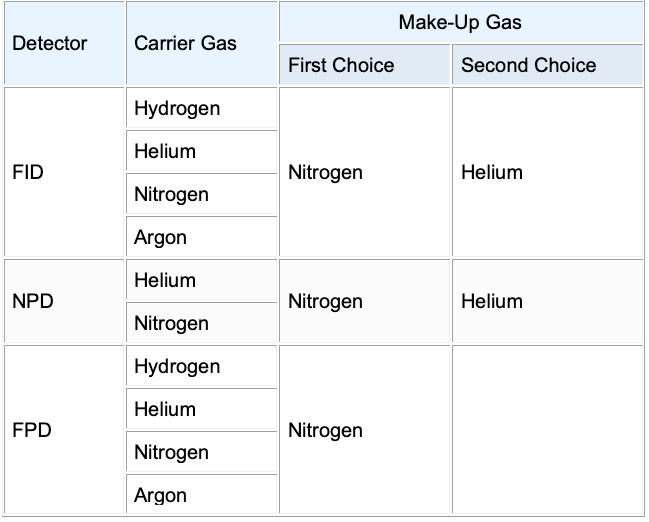Click Hydrogen carrier gas in FPD row

pyautogui.click(x=177, y=366)
